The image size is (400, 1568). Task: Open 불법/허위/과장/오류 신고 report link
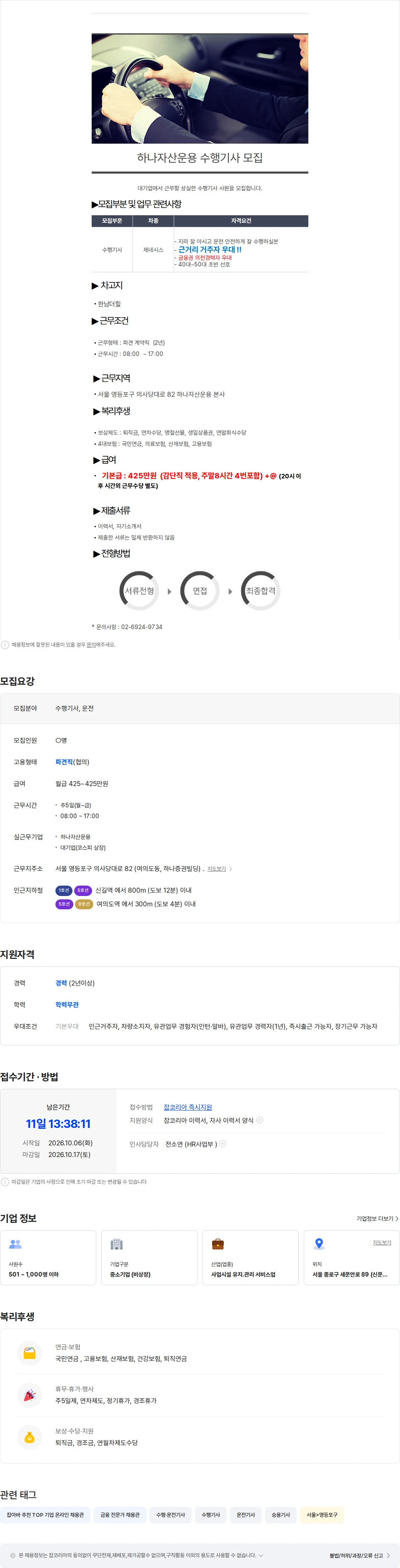coord(359,1556)
